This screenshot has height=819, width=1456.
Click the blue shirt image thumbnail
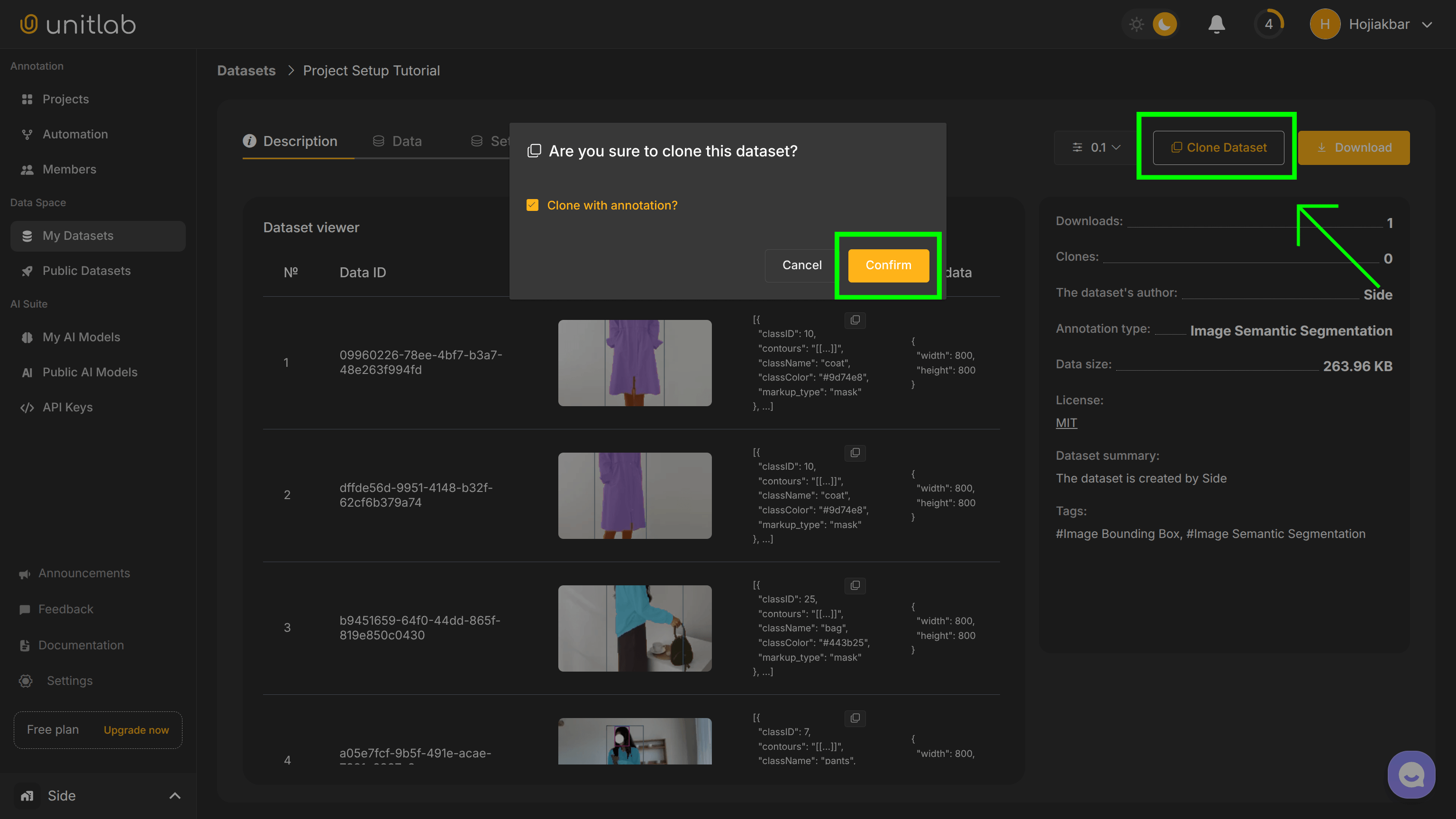click(635, 628)
